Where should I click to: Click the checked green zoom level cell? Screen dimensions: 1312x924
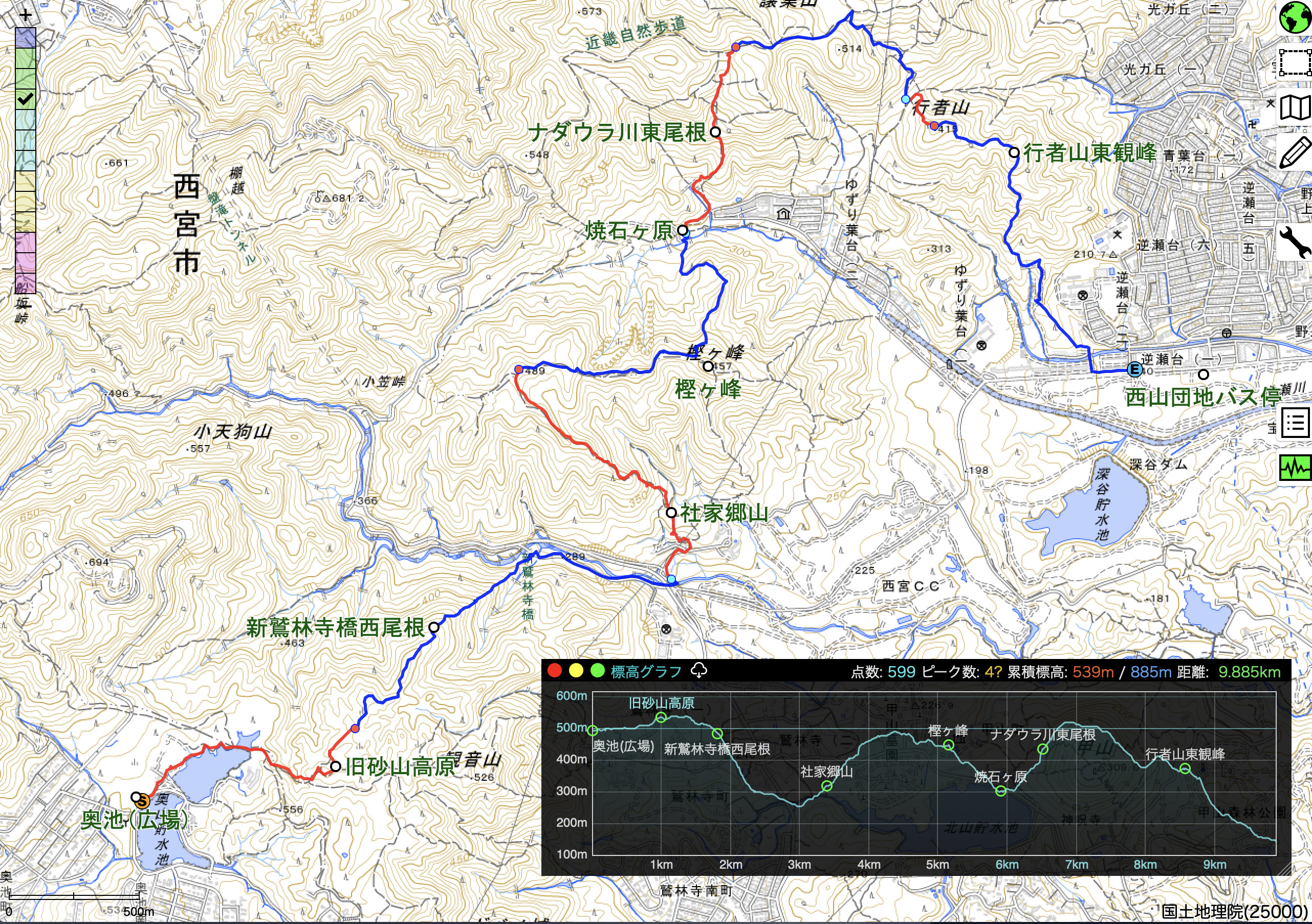pos(25,99)
